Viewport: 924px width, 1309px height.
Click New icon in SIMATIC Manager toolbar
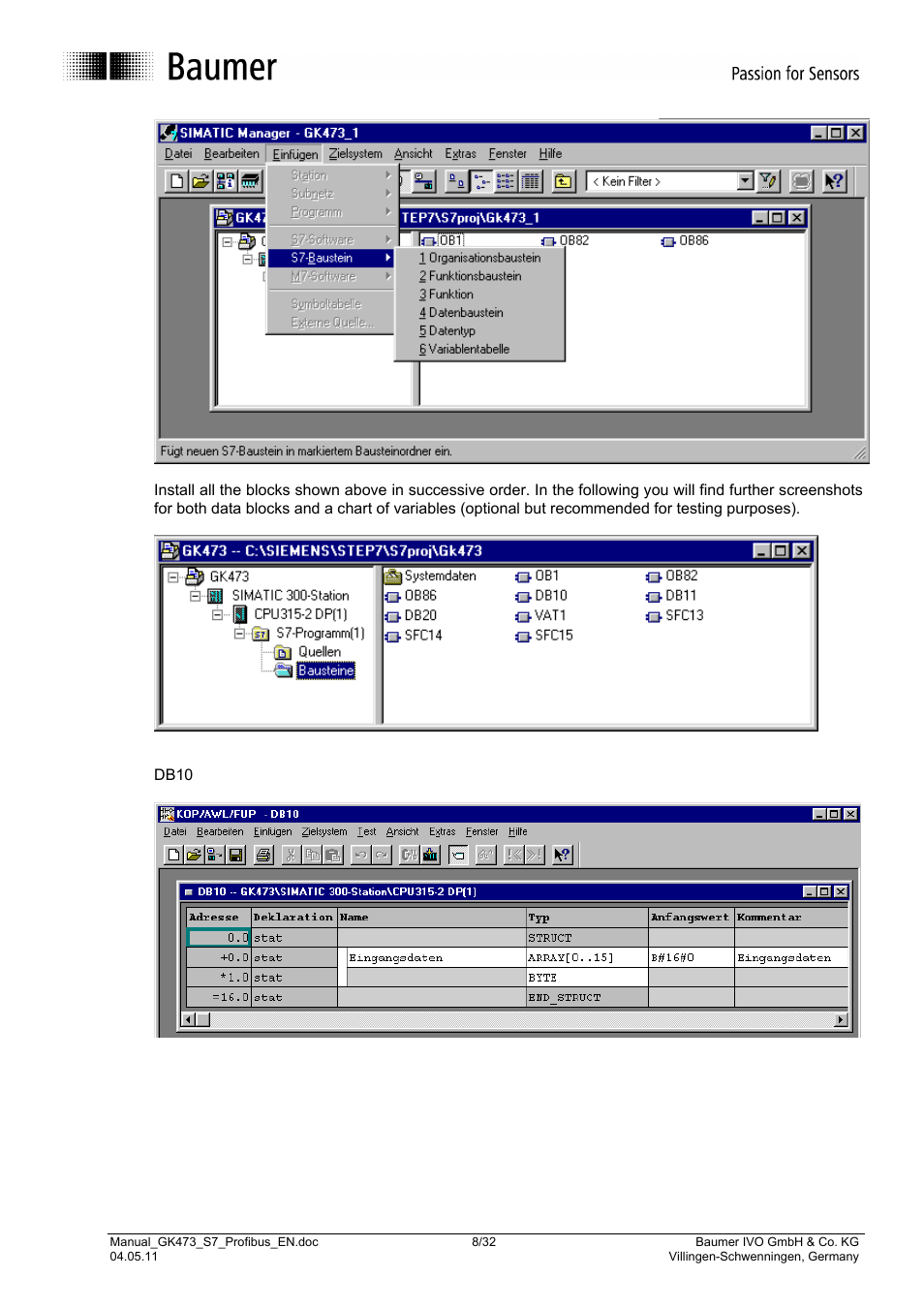(176, 181)
